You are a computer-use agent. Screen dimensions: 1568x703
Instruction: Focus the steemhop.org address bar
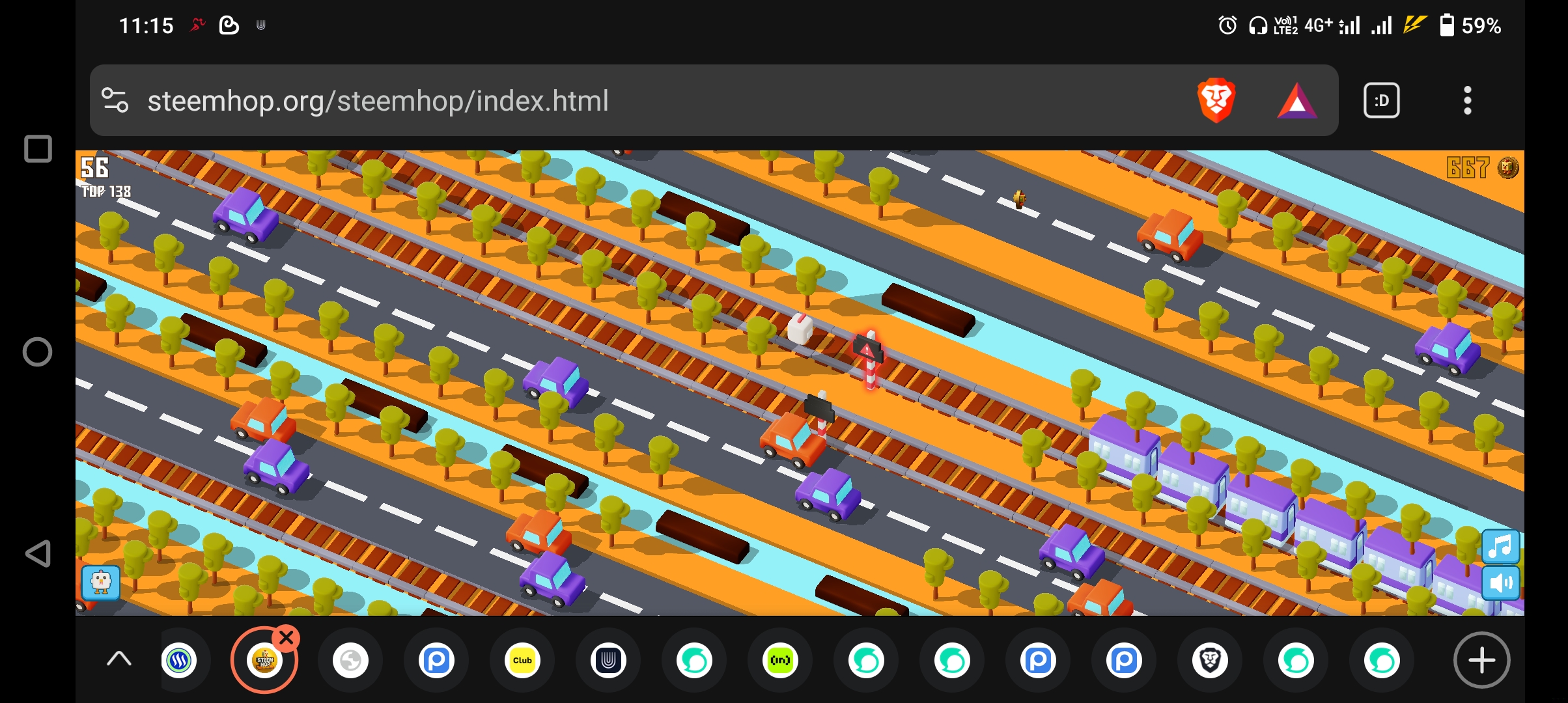714,100
